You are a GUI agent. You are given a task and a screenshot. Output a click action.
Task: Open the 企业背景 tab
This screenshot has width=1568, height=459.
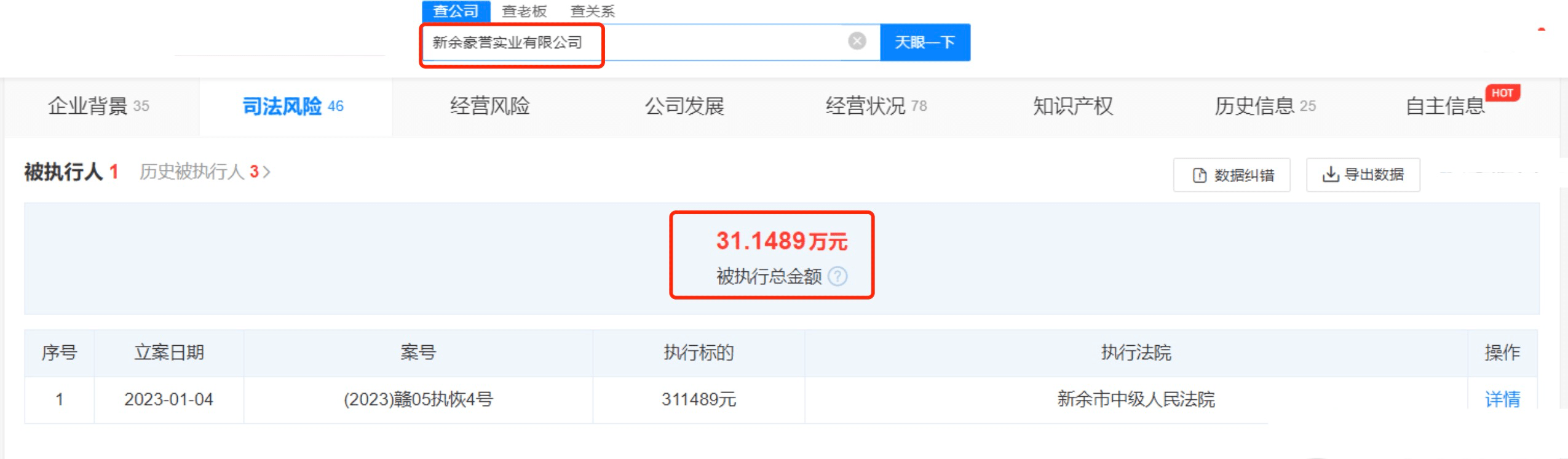(98, 106)
